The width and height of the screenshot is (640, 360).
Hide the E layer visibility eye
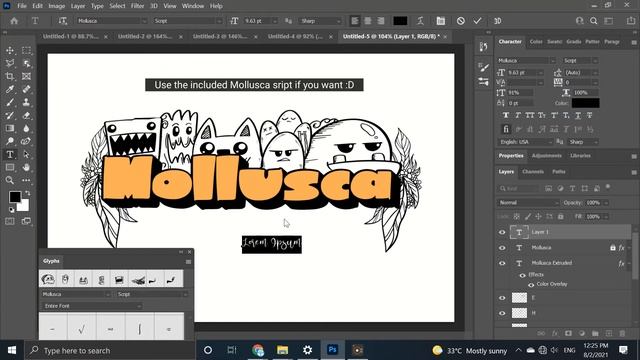click(502, 298)
